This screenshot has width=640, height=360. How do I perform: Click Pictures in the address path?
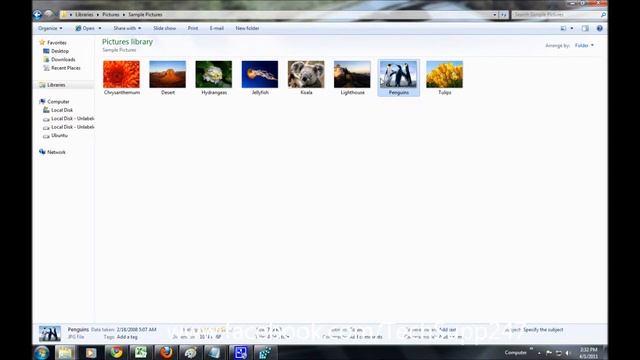111,15
